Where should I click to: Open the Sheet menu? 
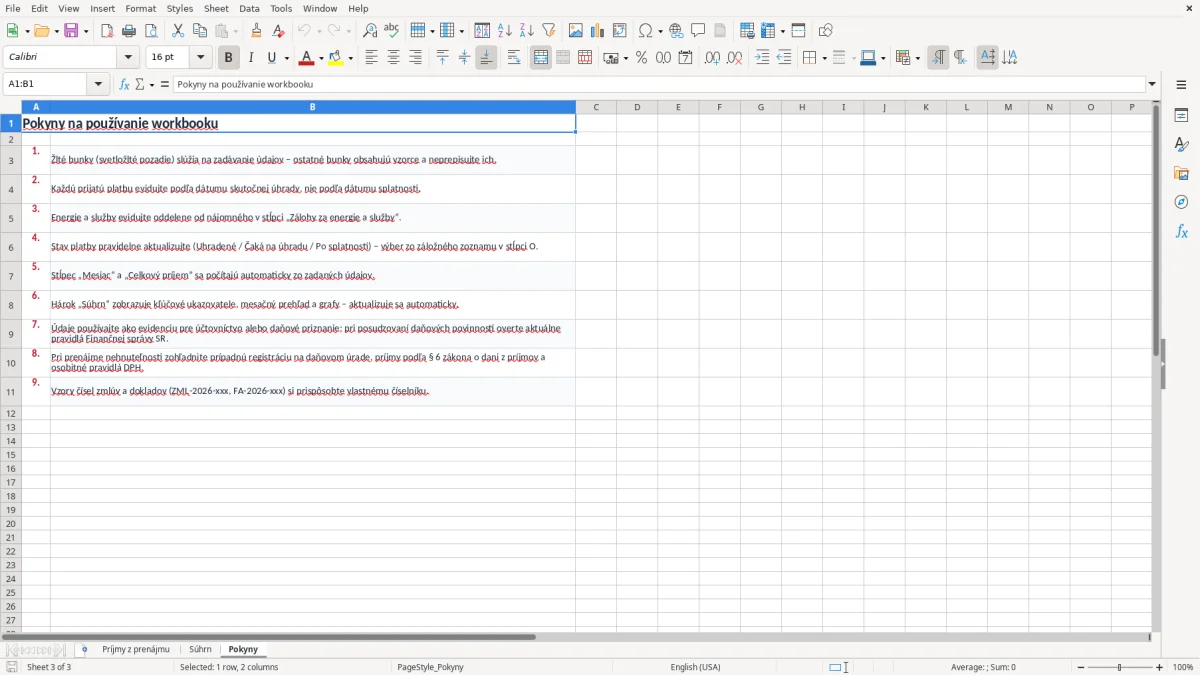(x=216, y=8)
